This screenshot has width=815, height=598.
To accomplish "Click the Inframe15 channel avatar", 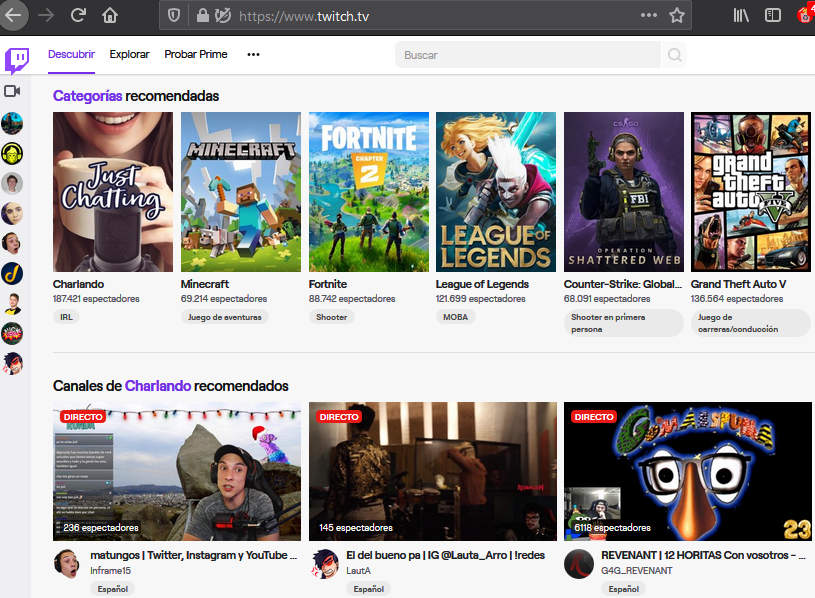I will [x=67, y=564].
